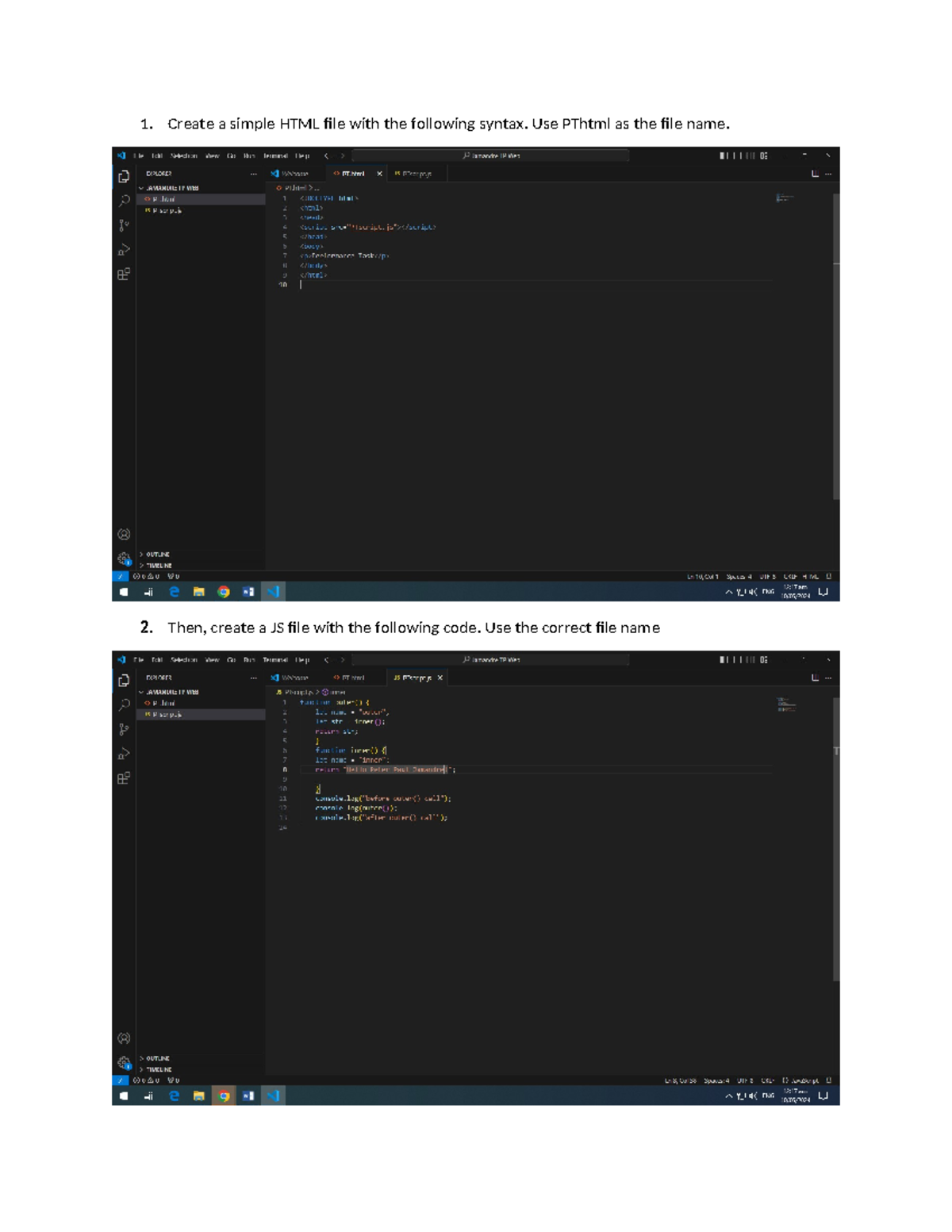This screenshot has width=952, height=1232.
Task: Expand the TIMELINE section
Action: (x=159, y=565)
